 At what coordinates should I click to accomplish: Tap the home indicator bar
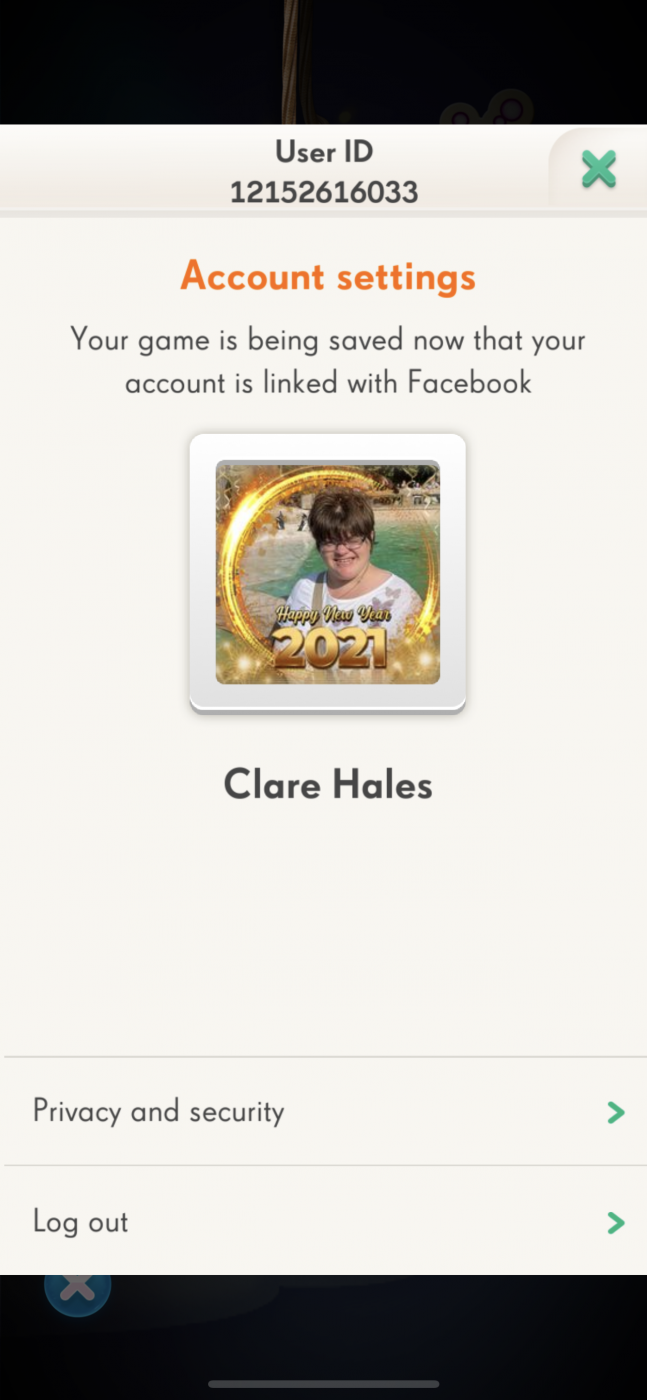coord(324,1384)
